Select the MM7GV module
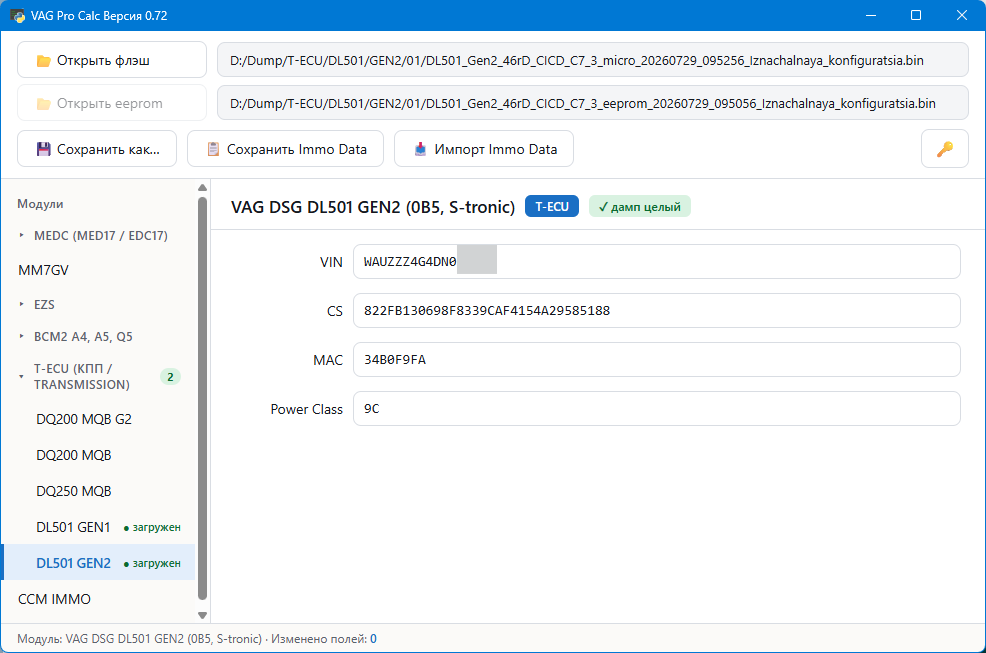The height and width of the screenshot is (653, 986). pos(43,270)
